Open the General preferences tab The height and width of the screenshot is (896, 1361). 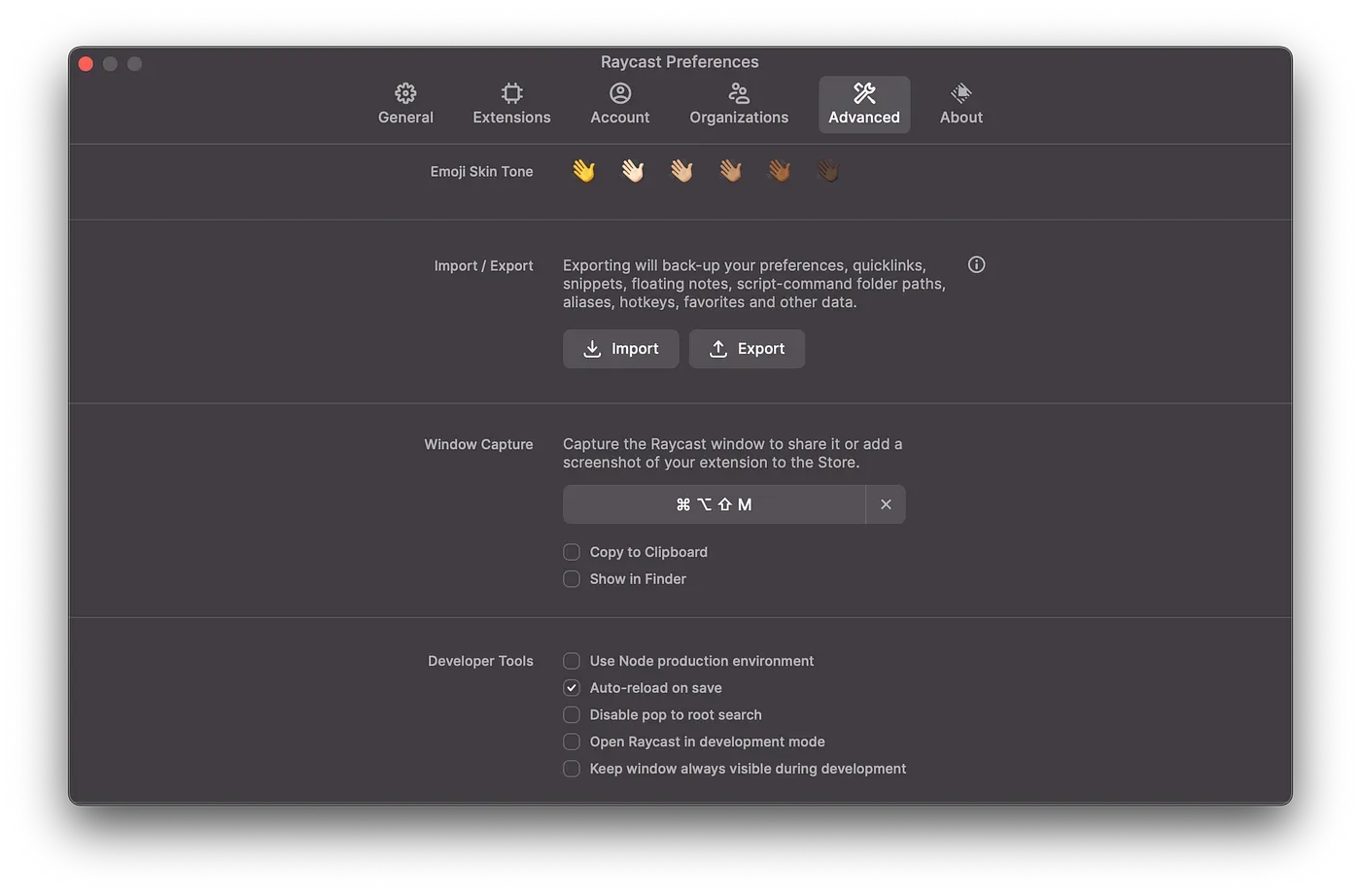(405, 104)
